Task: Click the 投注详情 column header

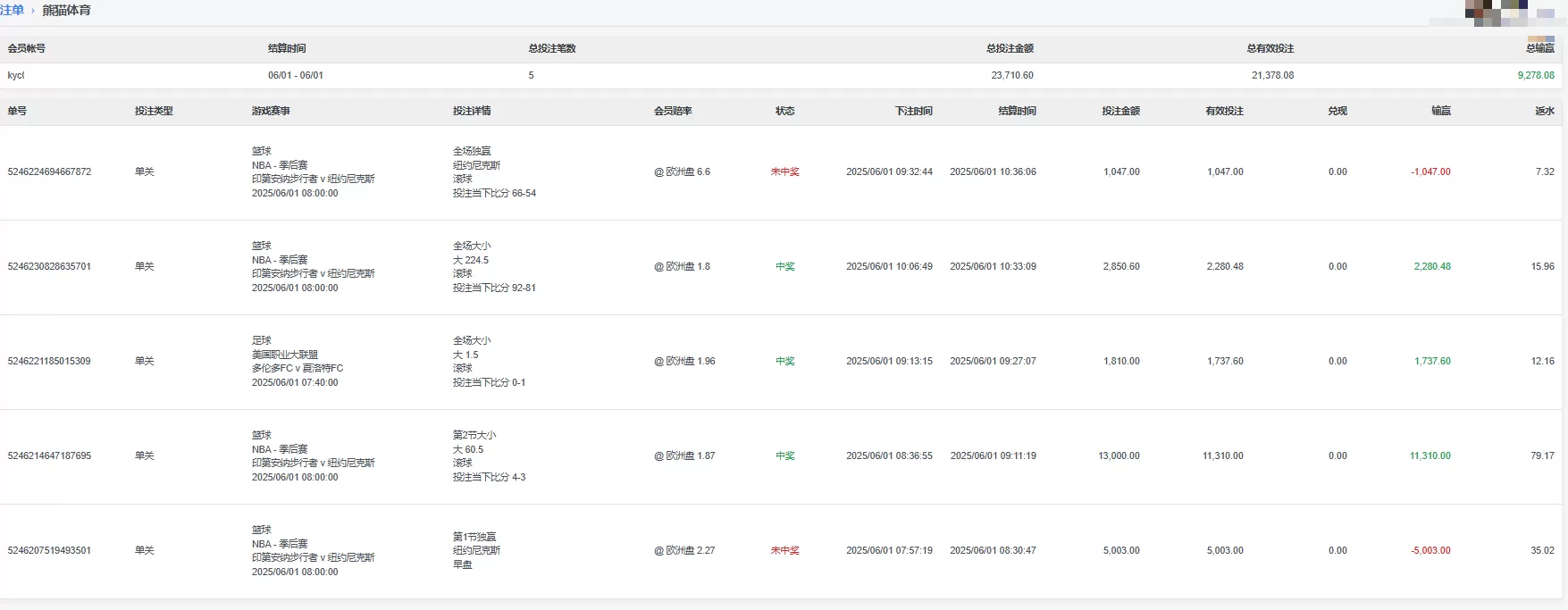Action: pos(472,111)
